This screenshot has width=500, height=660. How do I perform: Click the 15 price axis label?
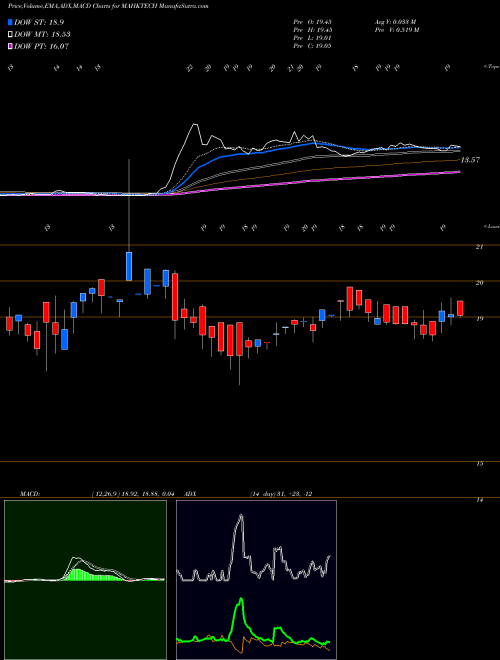[x=479, y=463]
